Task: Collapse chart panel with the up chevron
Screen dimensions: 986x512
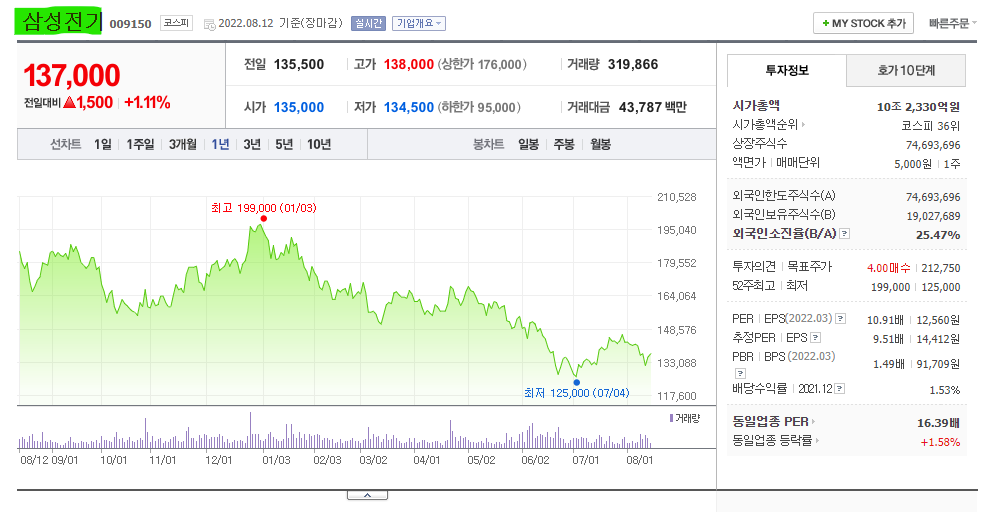Action: [367, 496]
